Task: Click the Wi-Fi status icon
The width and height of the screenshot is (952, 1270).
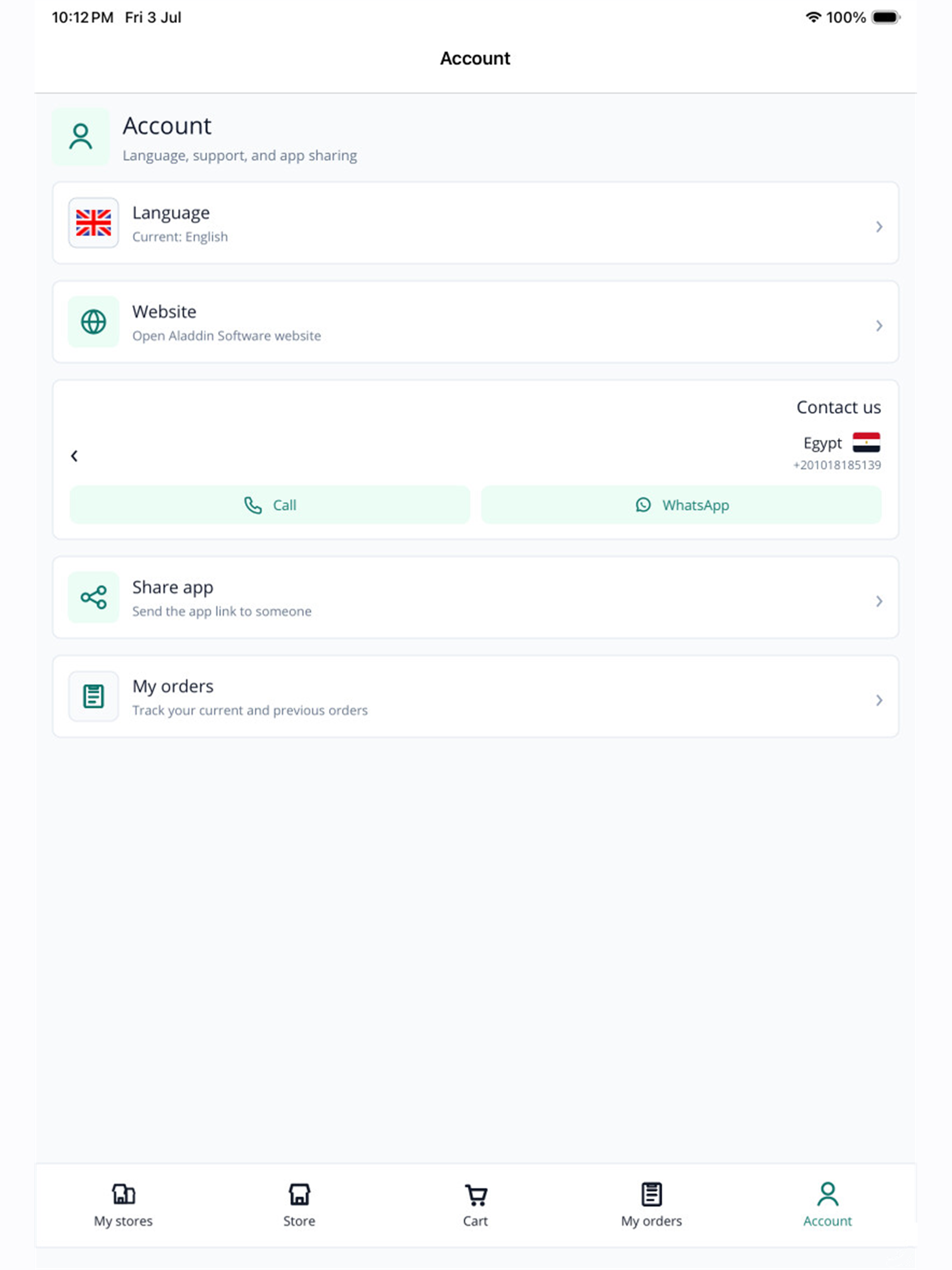Action: pyautogui.click(x=813, y=17)
